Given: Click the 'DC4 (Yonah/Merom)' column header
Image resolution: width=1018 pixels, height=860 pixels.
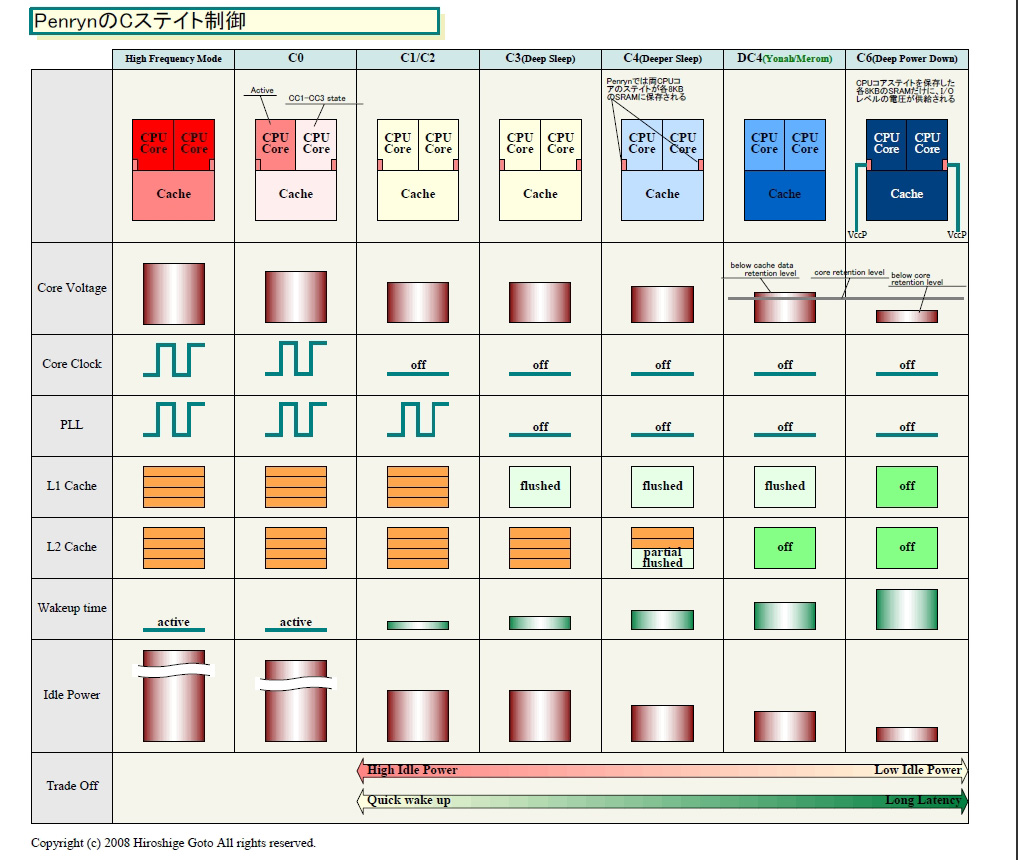Looking at the screenshot, I should 784,59.
